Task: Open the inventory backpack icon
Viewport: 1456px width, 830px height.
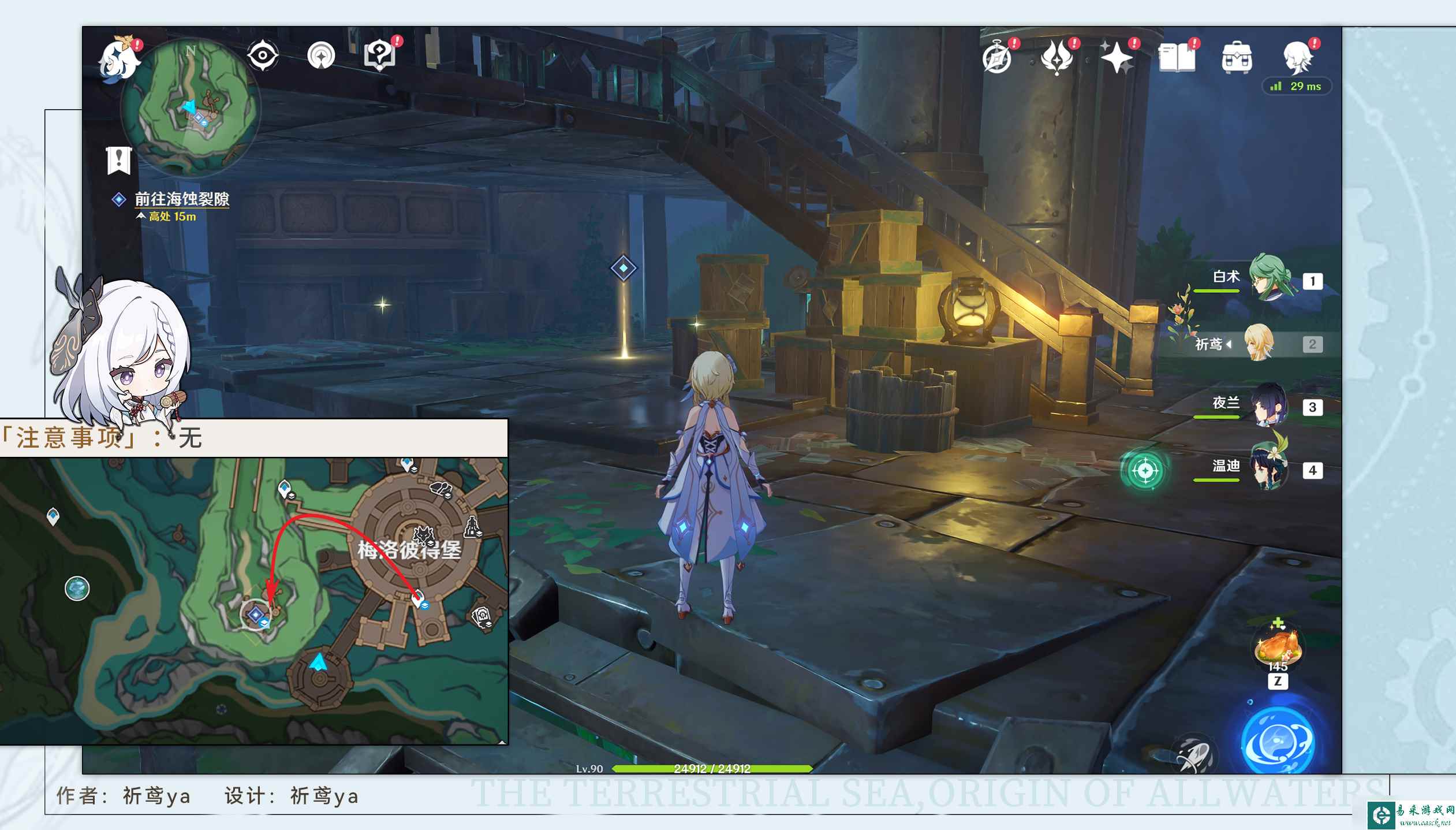Action: [x=1237, y=58]
